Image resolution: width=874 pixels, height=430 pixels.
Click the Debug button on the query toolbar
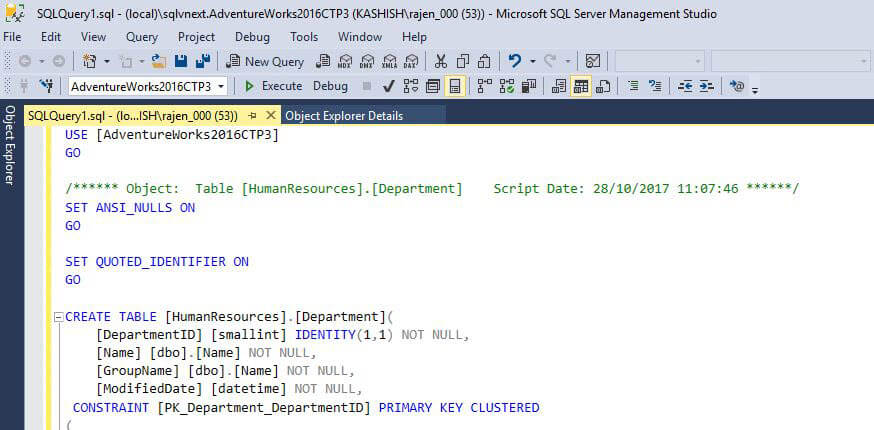(330, 86)
